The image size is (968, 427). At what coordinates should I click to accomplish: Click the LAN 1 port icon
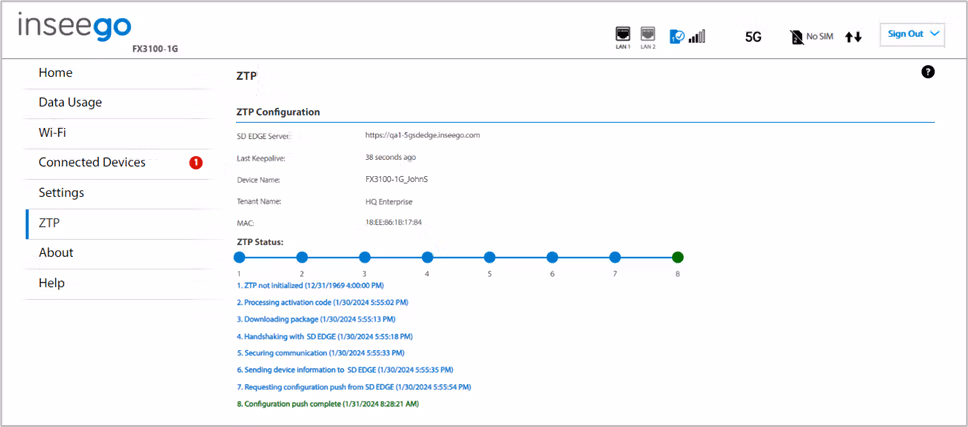click(x=623, y=34)
